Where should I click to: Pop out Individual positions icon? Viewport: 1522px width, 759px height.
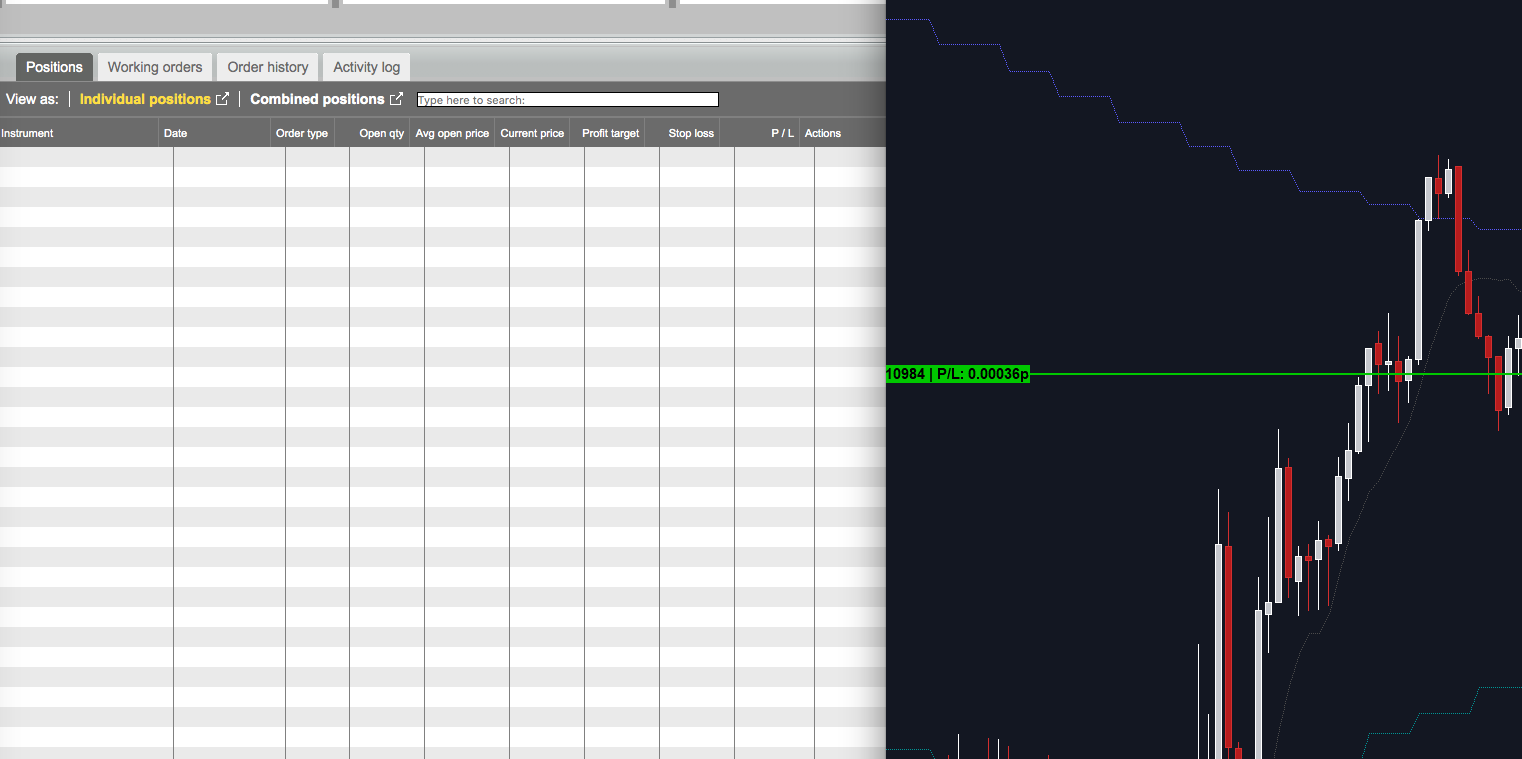(x=223, y=99)
